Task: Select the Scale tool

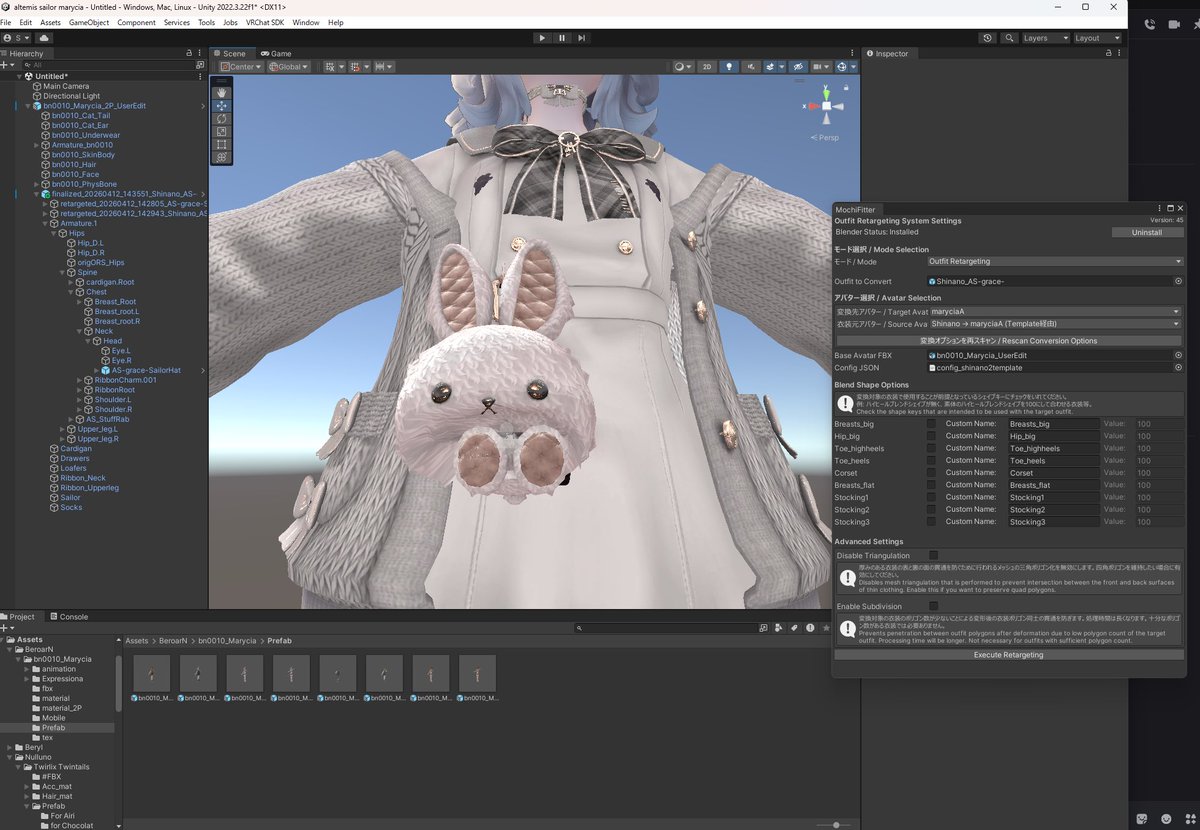Action: click(221, 131)
